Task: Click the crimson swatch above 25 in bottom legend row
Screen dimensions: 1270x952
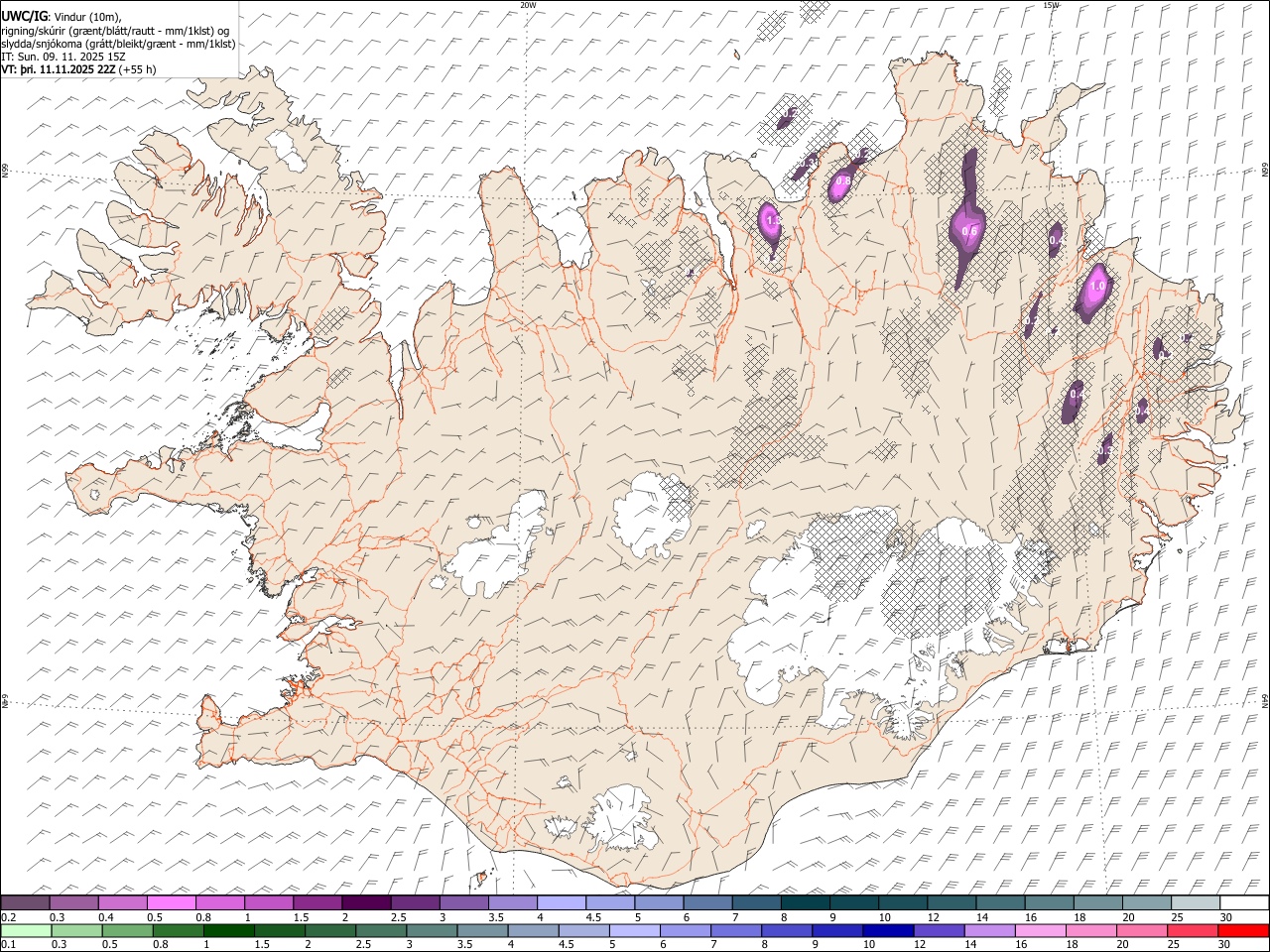Action: point(1194,930)
